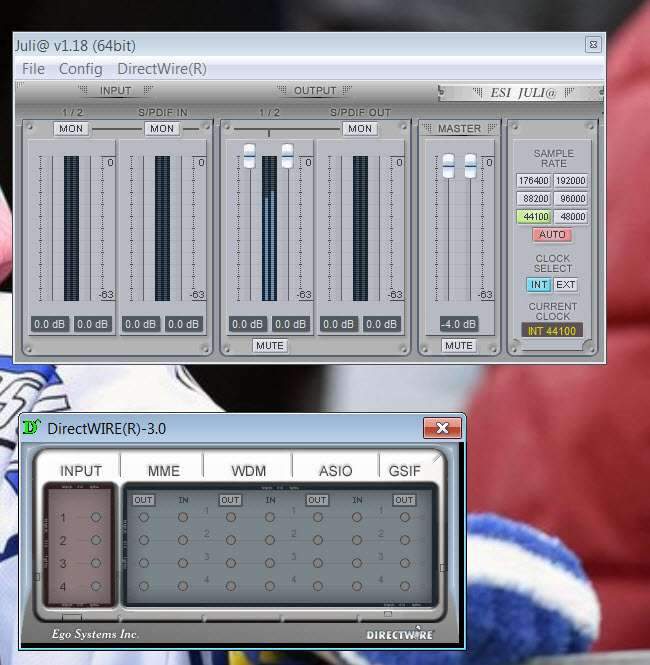This screenshot has height=665, width=650.
Task: Click INPUT node for channel 2
Action: (x=96, y=540)
